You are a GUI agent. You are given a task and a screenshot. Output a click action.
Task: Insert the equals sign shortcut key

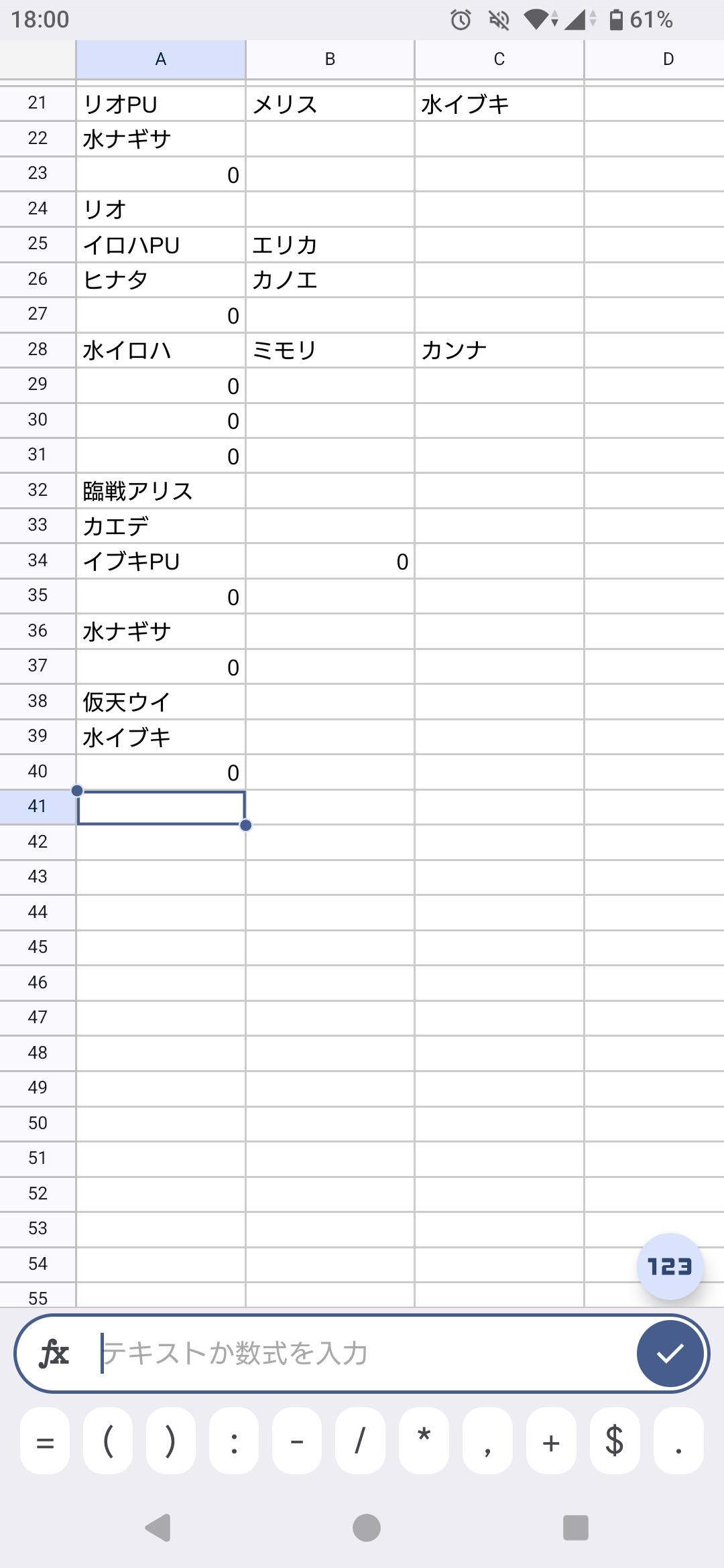pos(45,1441)
